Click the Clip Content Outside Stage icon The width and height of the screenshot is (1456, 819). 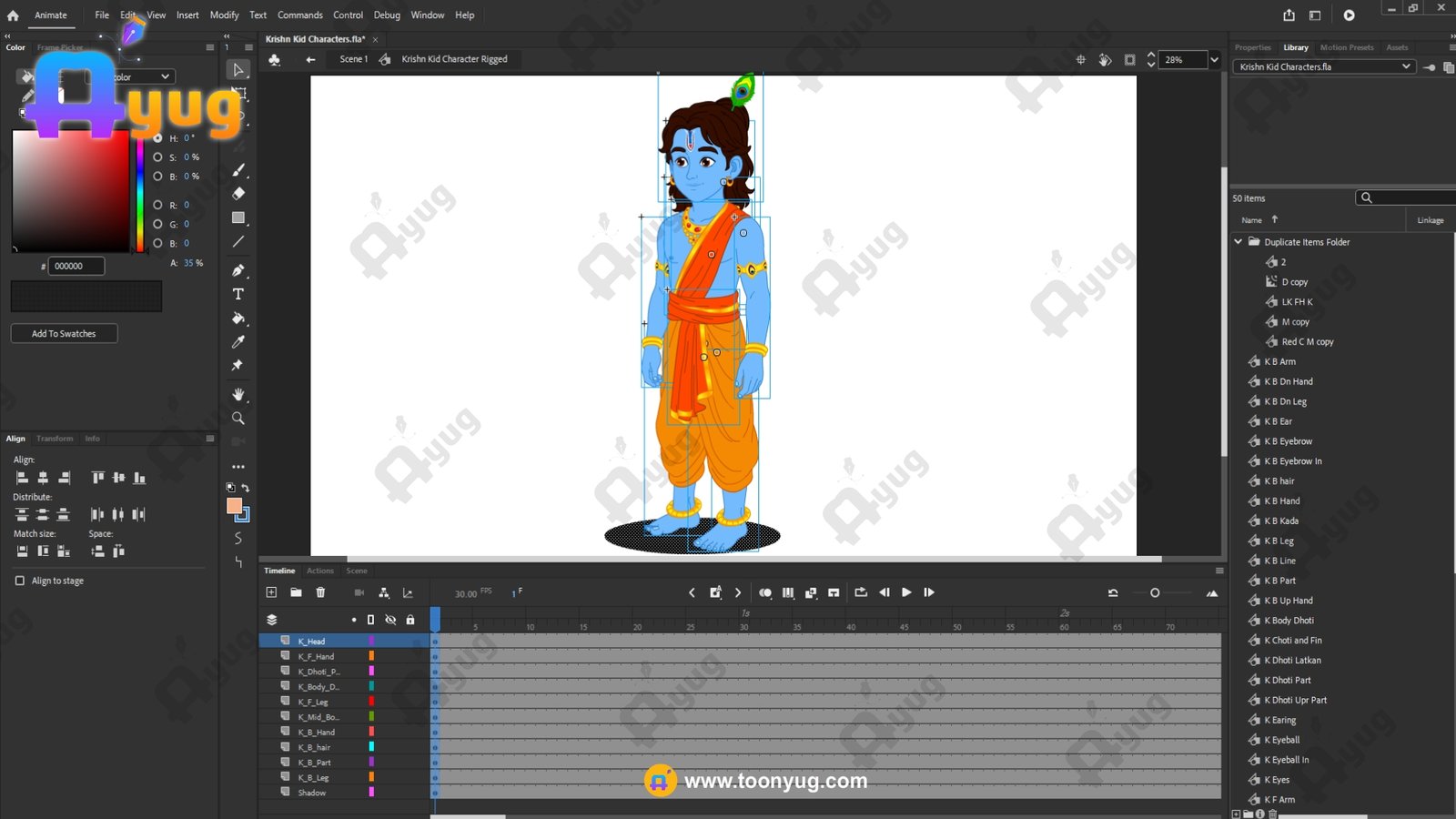click(1130, 59)
